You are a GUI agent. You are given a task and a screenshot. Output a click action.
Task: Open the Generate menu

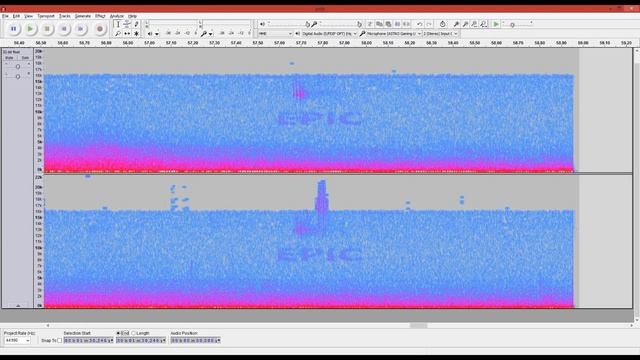point(83,16)
